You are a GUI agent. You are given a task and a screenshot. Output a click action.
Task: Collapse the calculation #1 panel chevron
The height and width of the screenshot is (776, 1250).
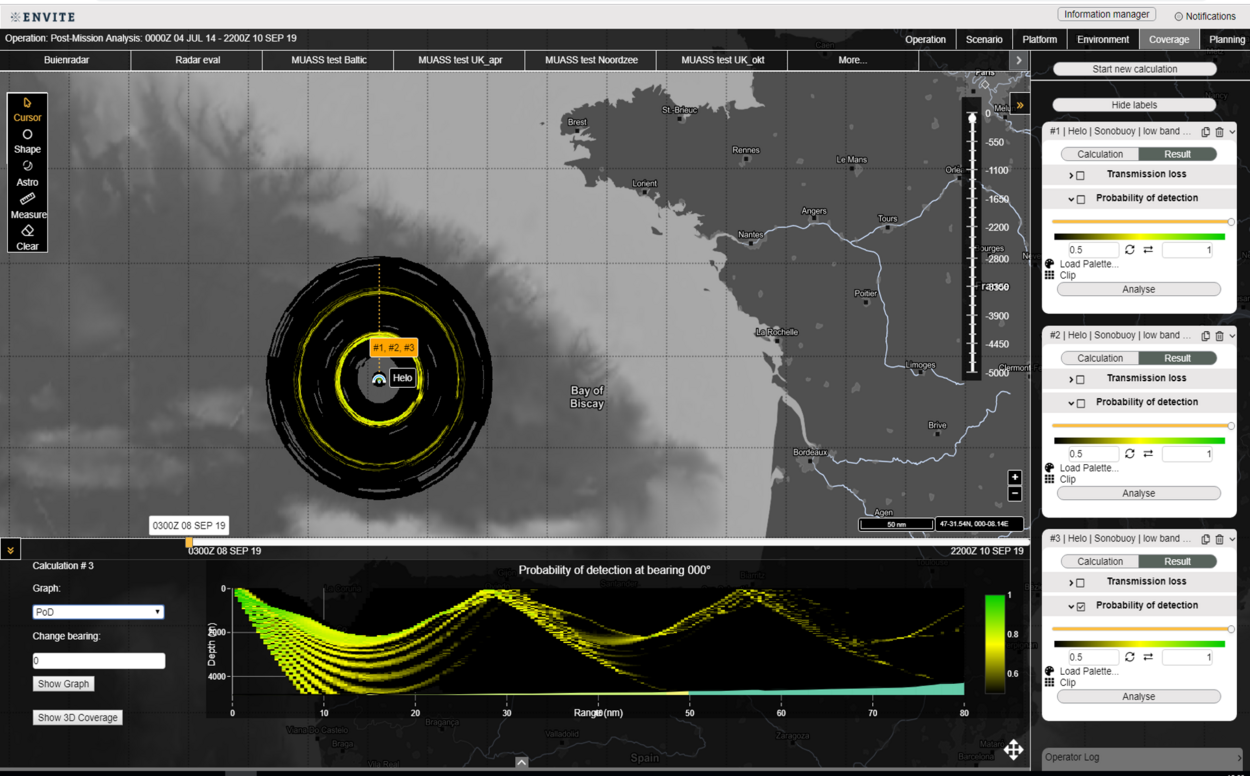coord(1232,132)
